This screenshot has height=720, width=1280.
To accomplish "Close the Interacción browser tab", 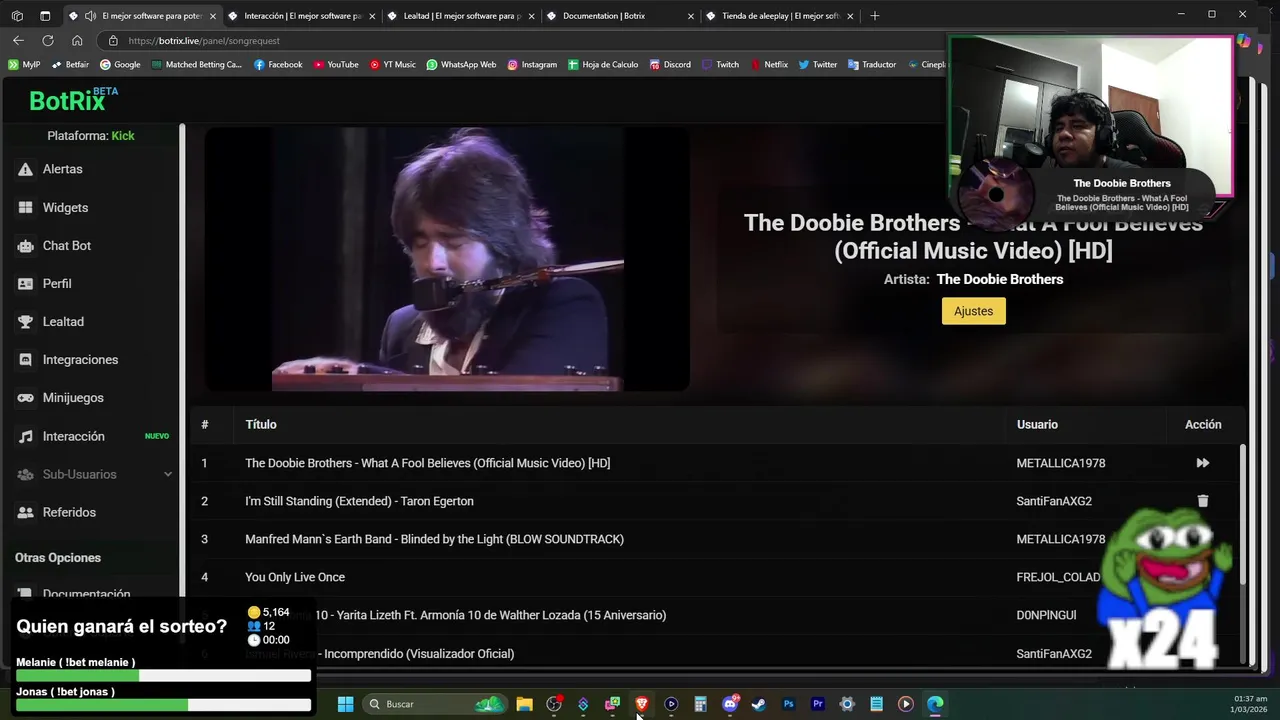I will pos(372,16).
